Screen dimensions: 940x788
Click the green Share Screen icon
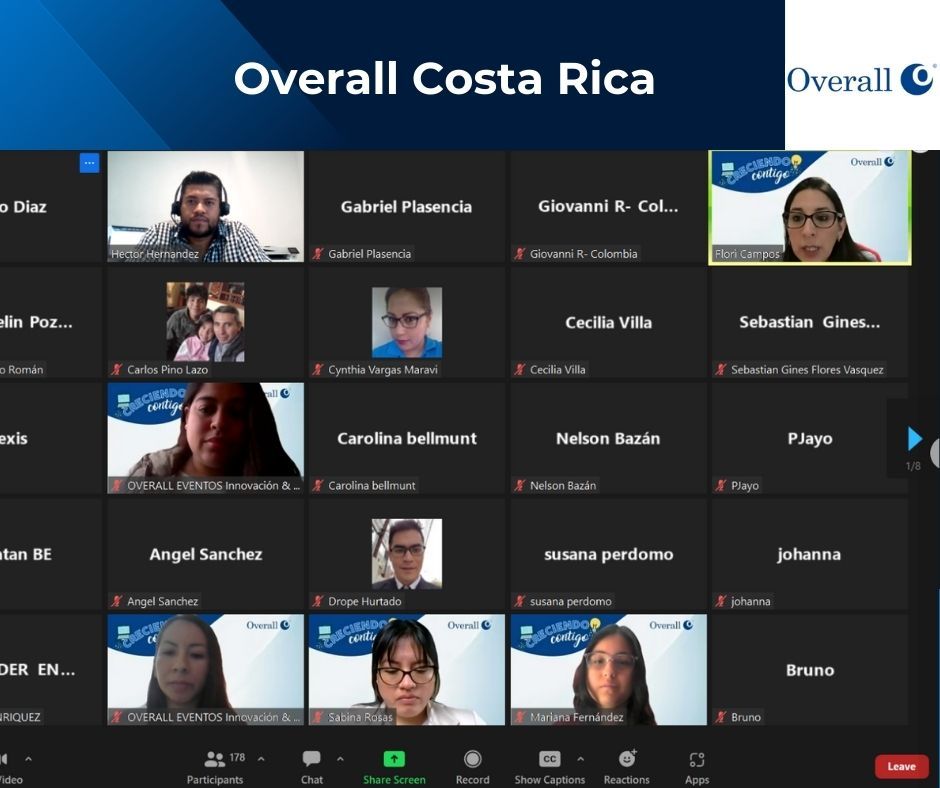pyautogui.click(x=394, y=759)
